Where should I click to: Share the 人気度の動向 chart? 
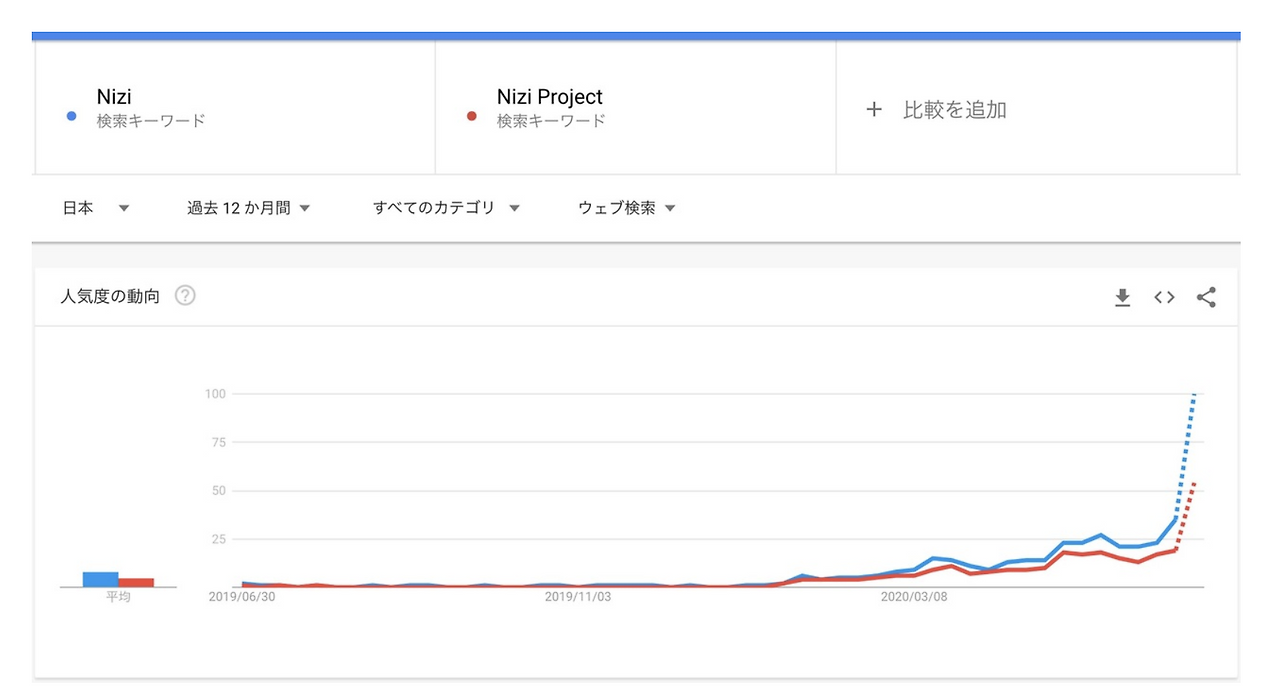1205,297
